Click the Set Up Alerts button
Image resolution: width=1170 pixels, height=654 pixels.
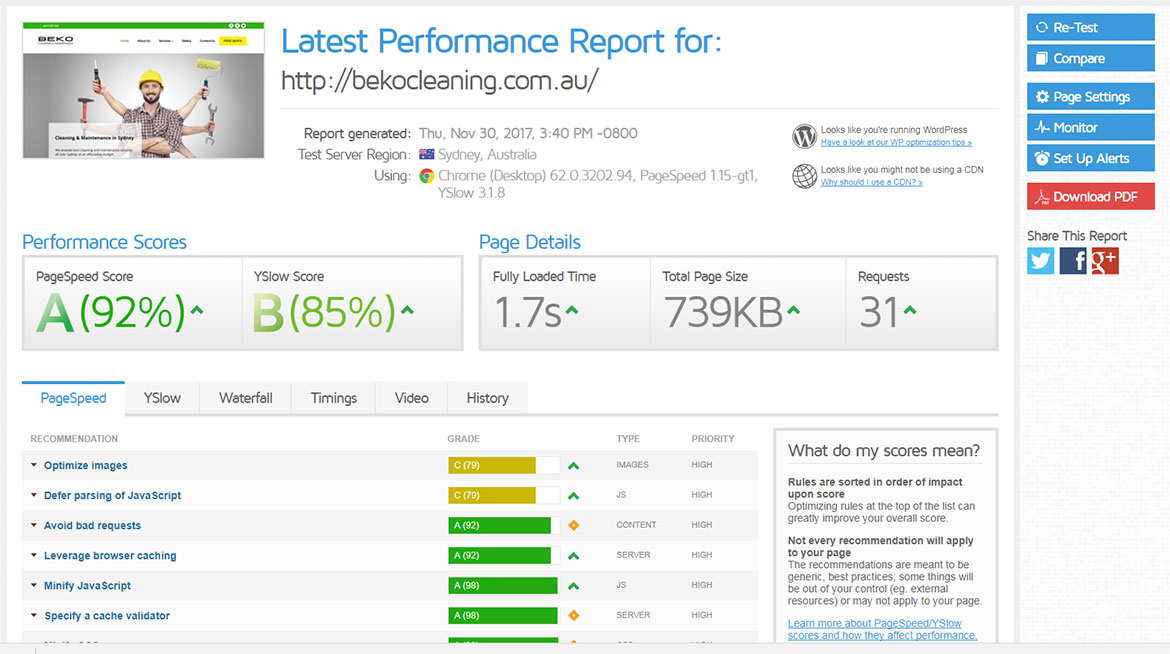1090,158
